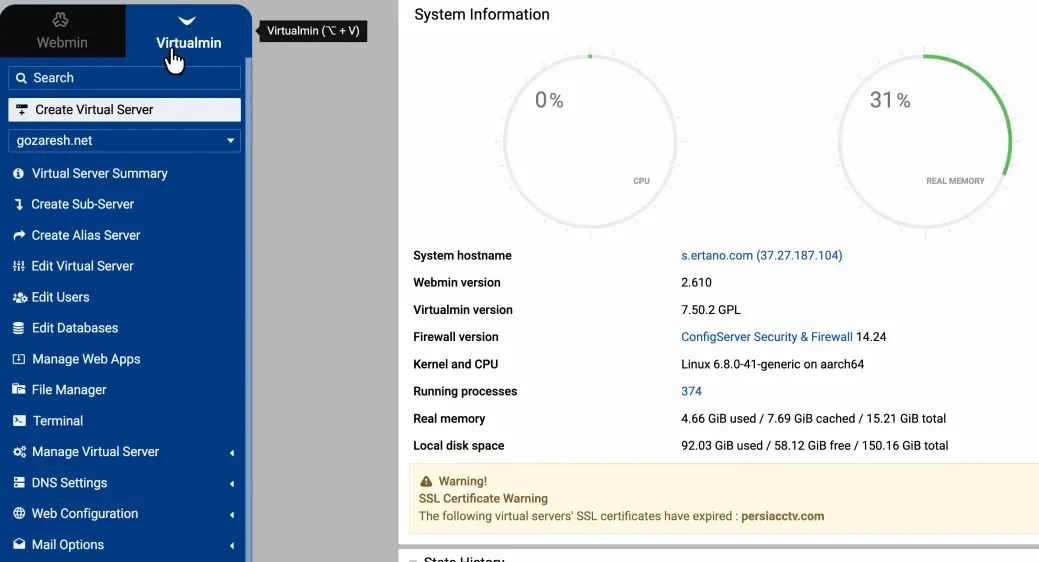Expand the DNS Settings submenu
This screenshot has height=562, width=1039.
(231, 484)
